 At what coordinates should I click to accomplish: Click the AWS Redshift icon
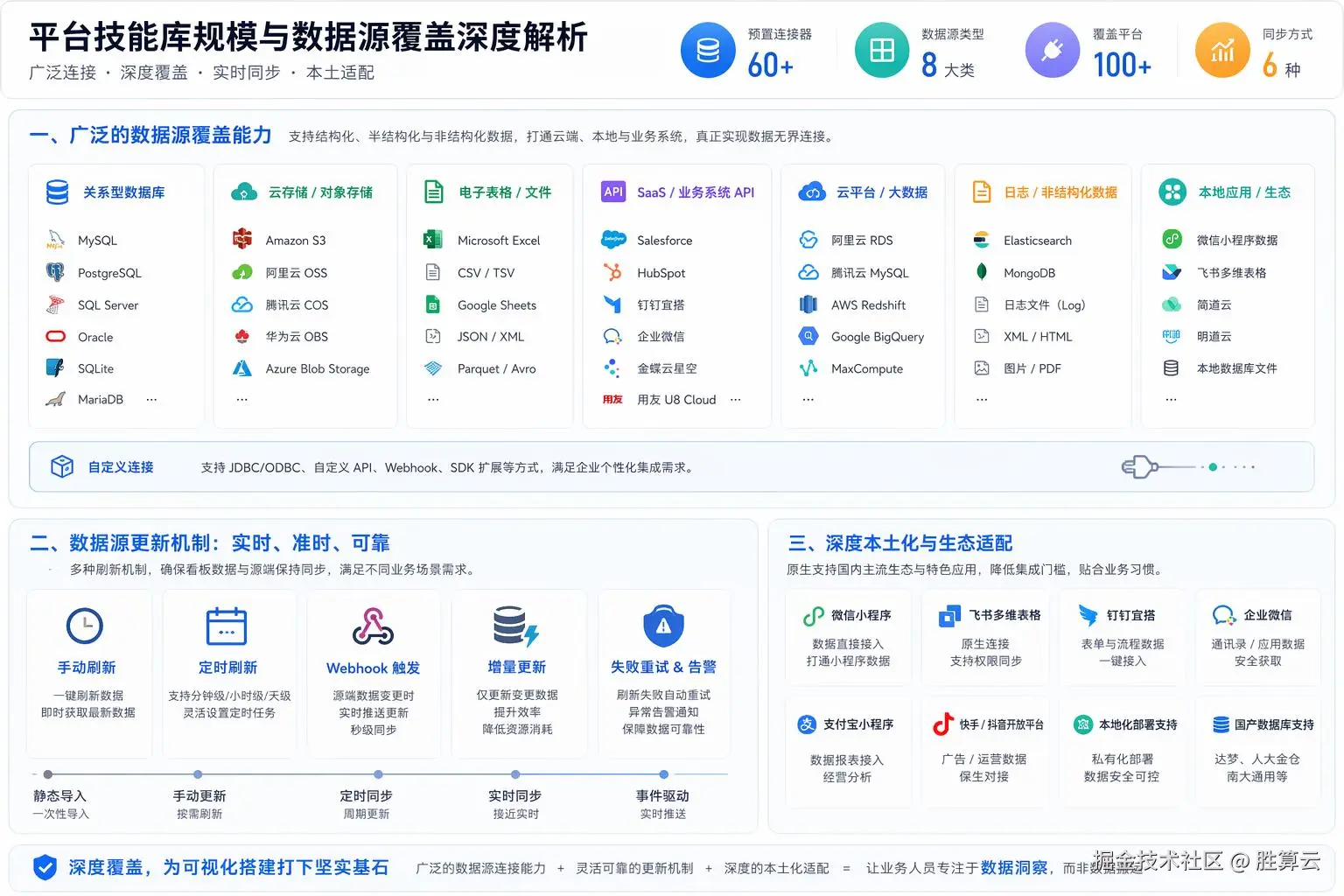(808, 304)
